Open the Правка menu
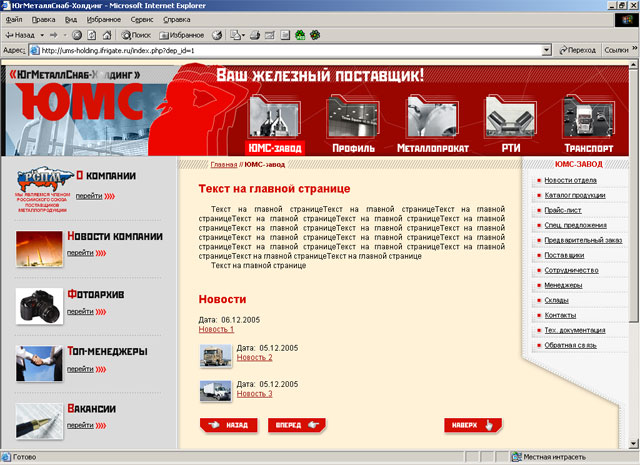This screenshot has height=465, width=640. coord(43,19)
